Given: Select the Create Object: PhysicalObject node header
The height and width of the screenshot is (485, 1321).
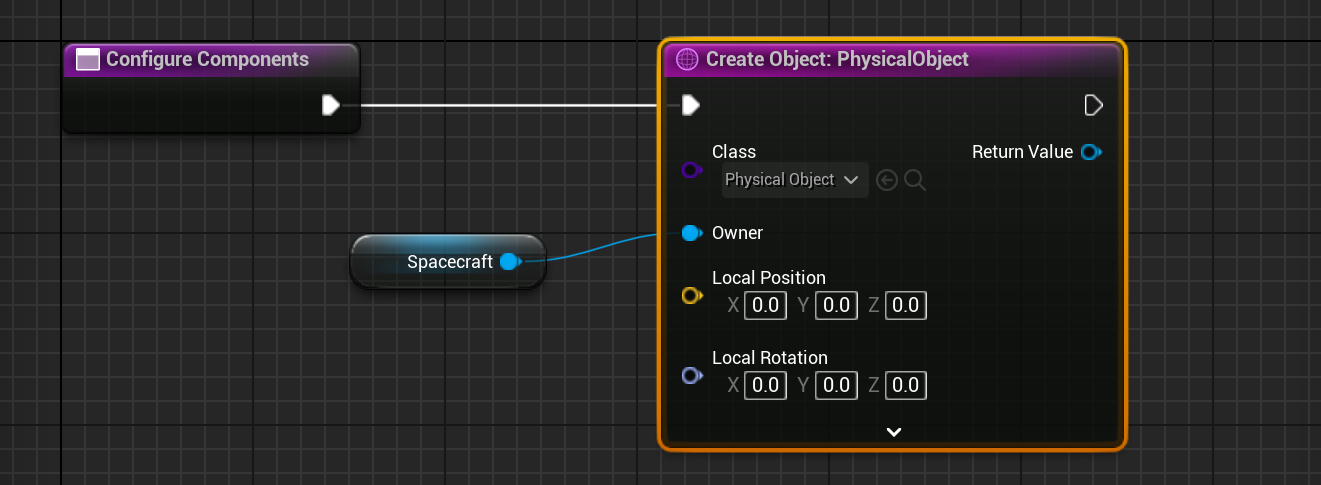Looking at the screenshot, I should pos(837,59).
